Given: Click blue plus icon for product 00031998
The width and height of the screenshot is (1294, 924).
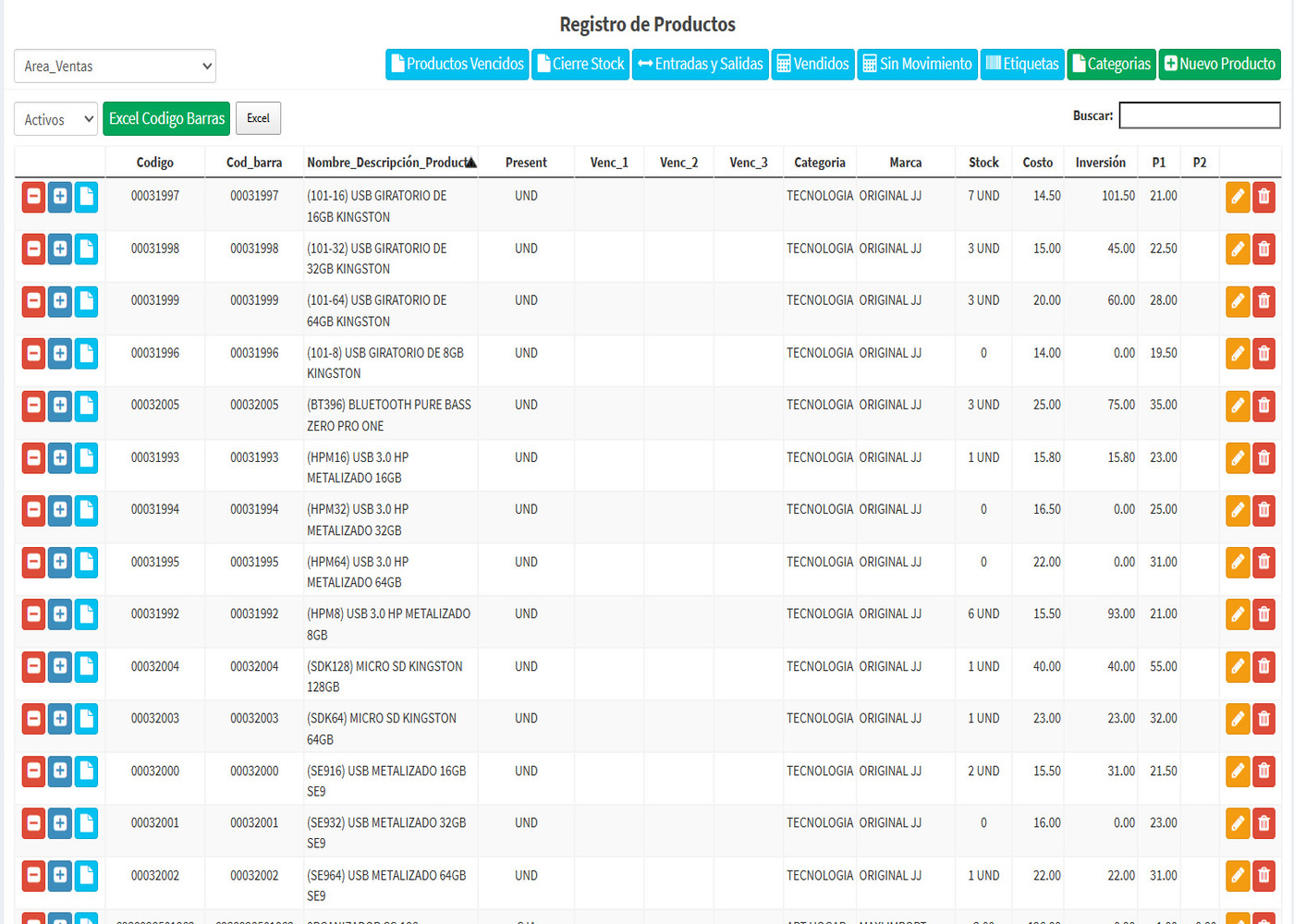Looking at the screenshot, I should point(60,249).
